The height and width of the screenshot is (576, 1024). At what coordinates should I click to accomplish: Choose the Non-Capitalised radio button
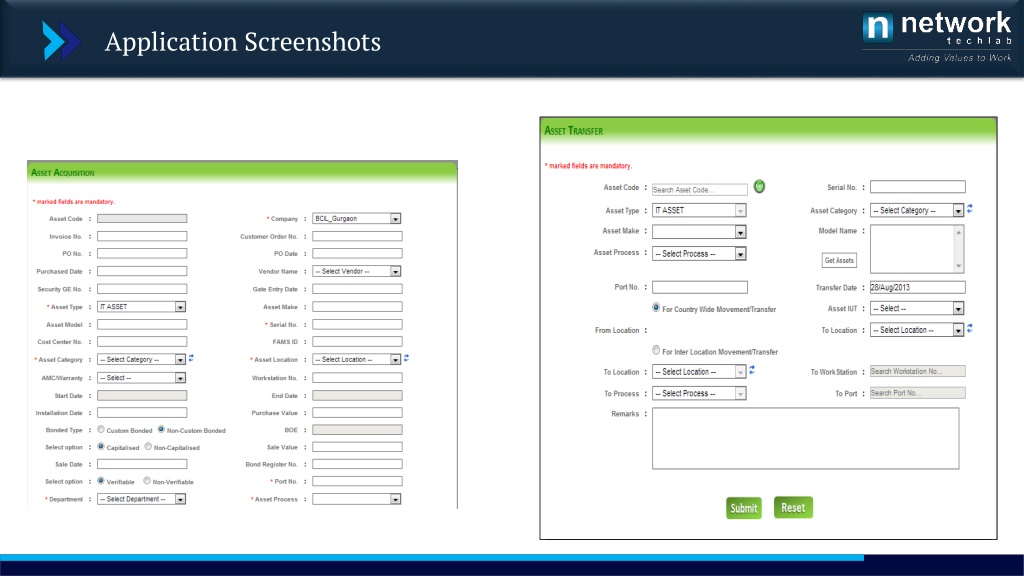[148, 447]
